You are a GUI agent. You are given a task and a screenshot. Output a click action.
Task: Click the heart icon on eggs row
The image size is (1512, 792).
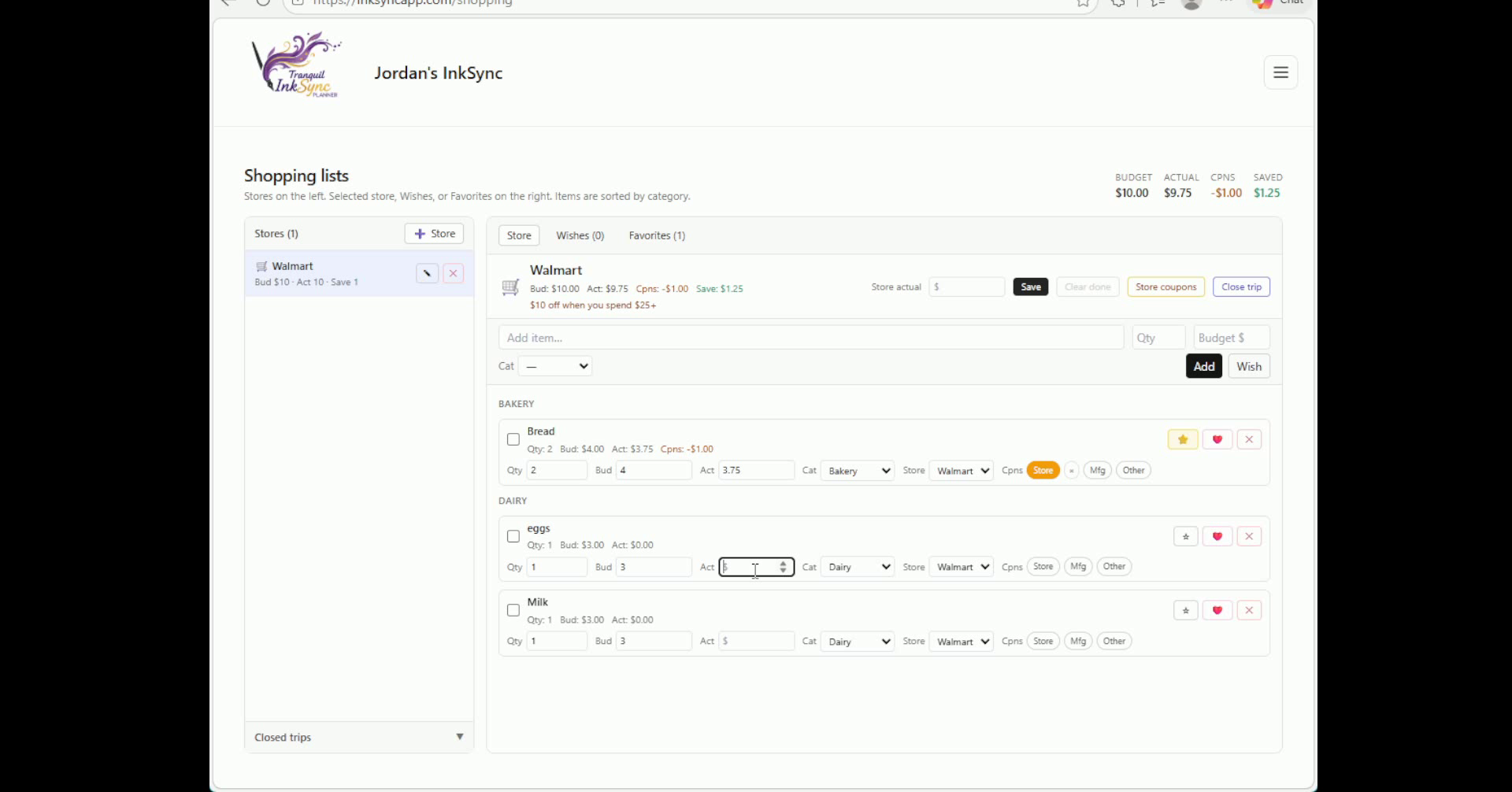[1216, 536]
